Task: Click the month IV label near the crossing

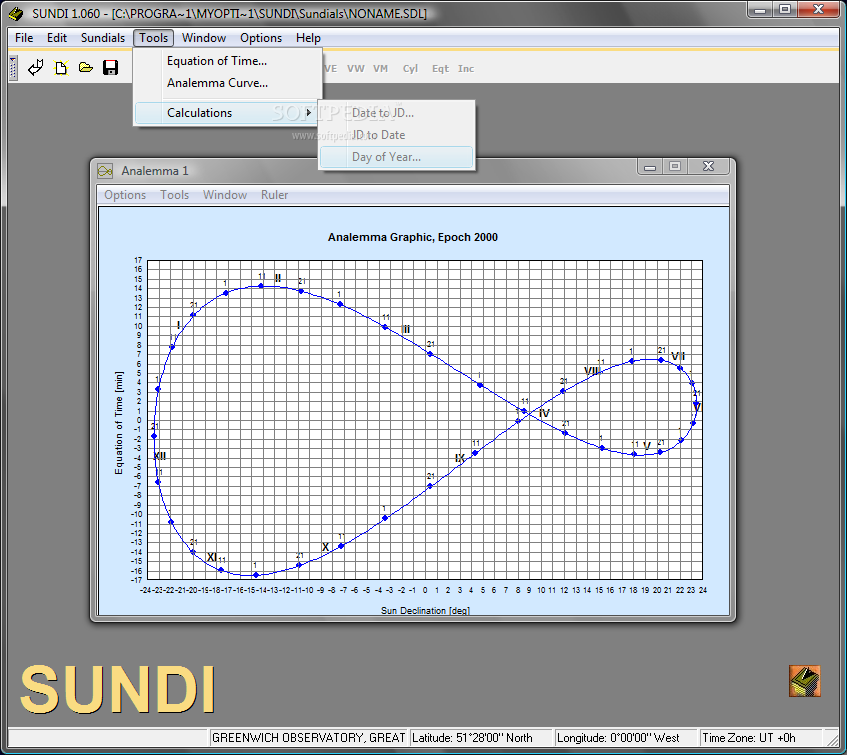Action: point(544,413)
